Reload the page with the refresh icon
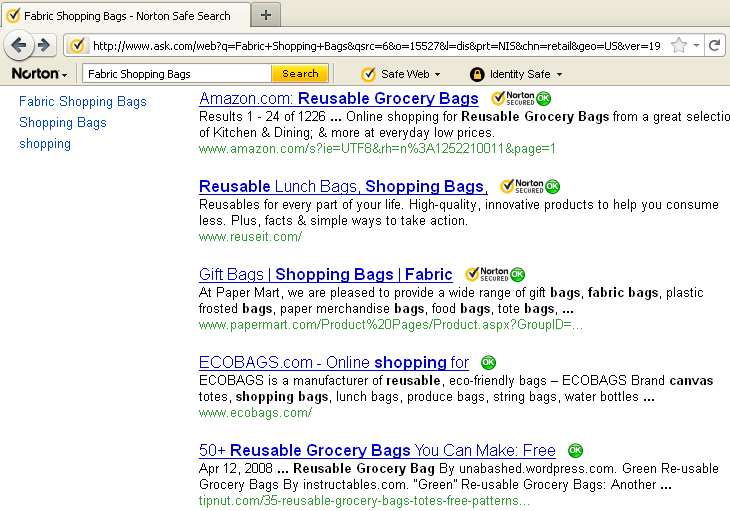This screenshot has width=730, height=511. click(715, 46)
